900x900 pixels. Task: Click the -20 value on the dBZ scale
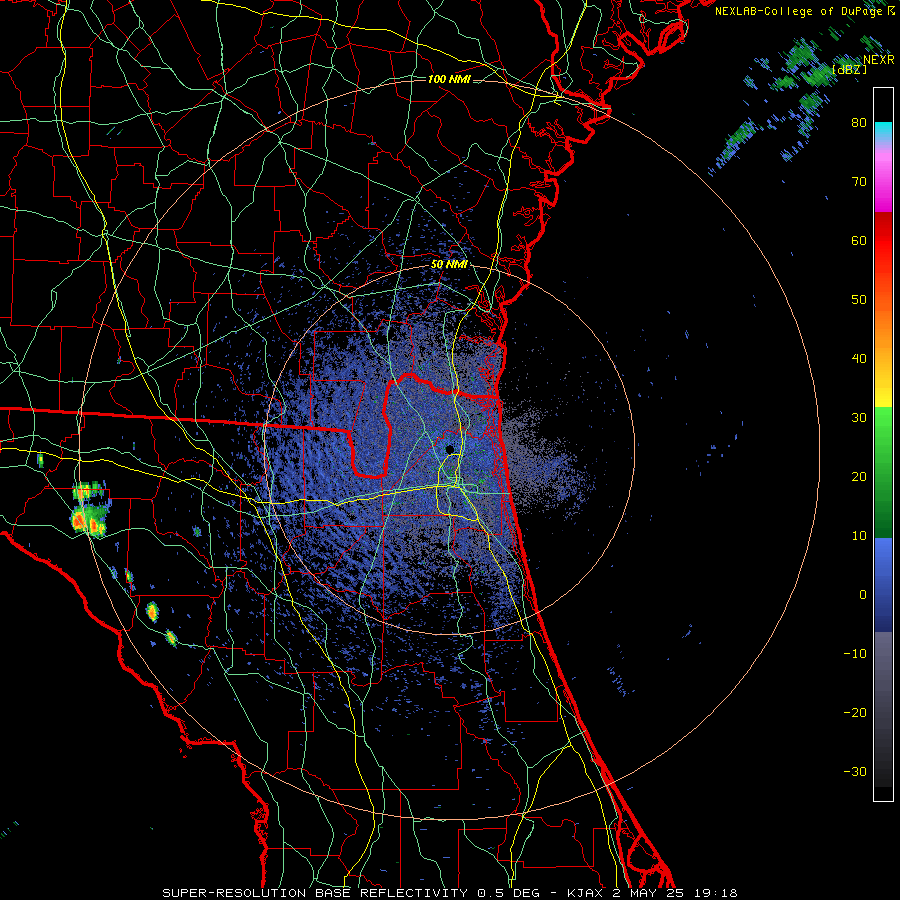[855, 712]
